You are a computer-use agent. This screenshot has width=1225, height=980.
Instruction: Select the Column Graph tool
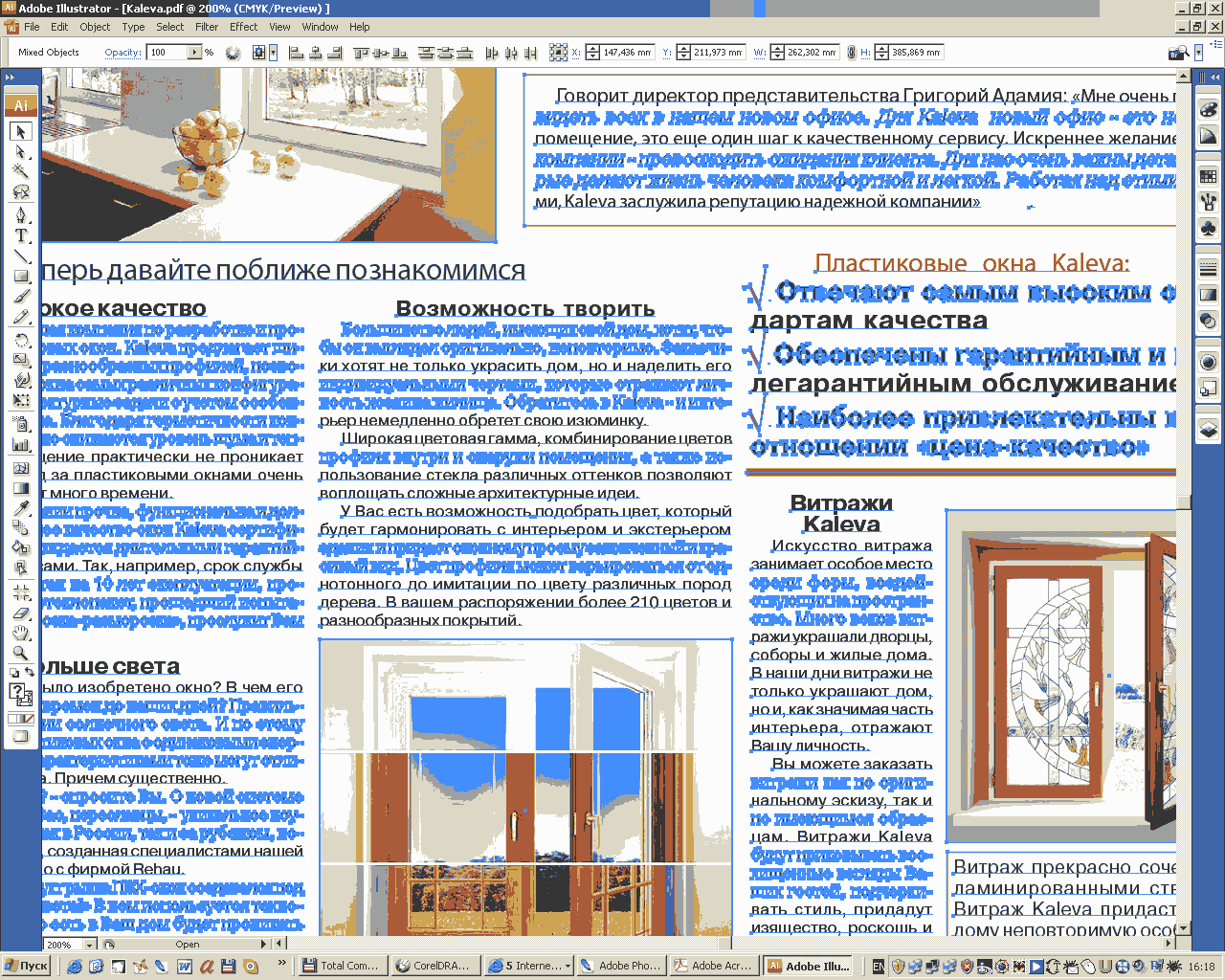(21, 445)
